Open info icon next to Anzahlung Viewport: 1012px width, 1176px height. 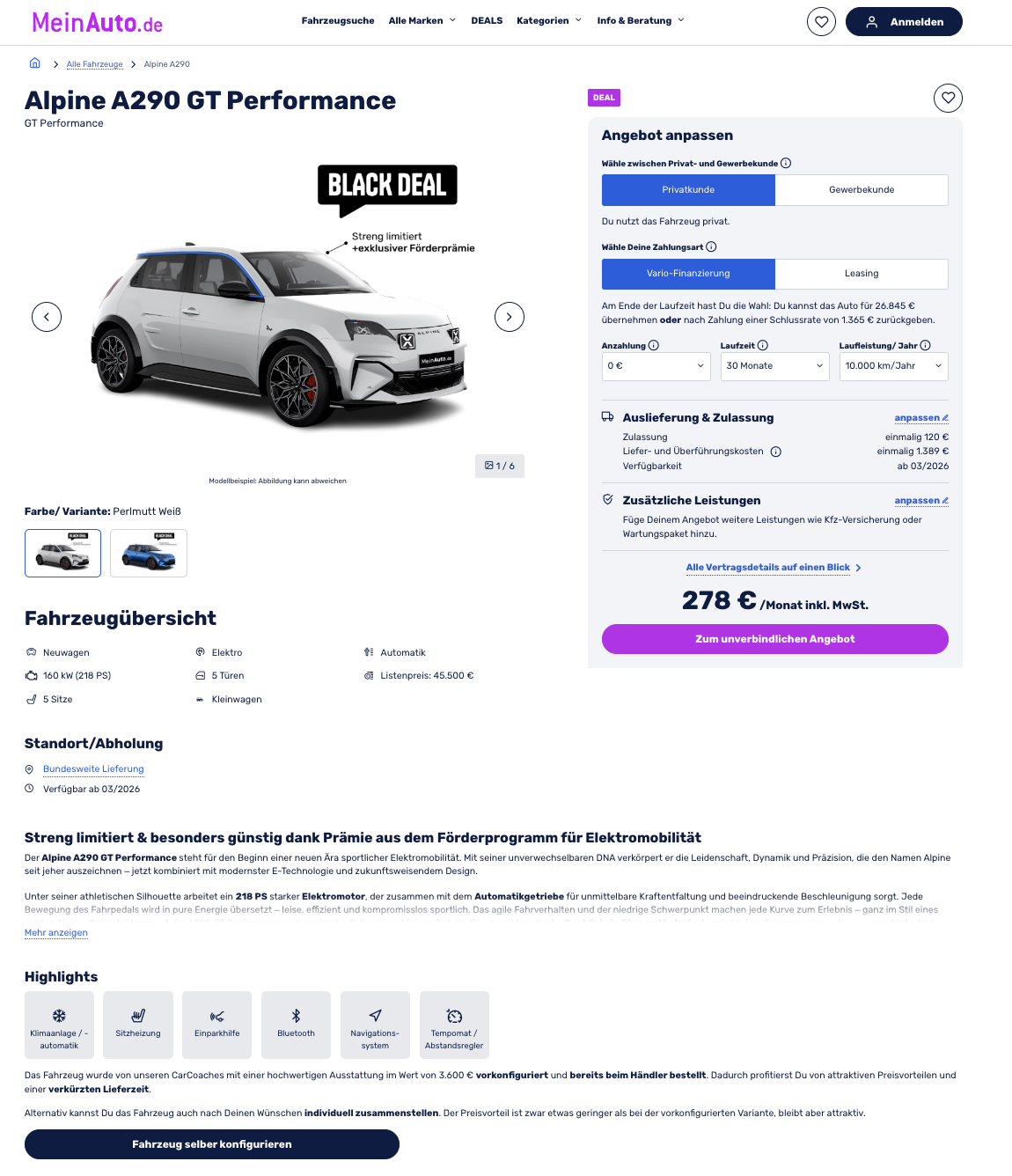pyautogui.click(x=654, y=346)
